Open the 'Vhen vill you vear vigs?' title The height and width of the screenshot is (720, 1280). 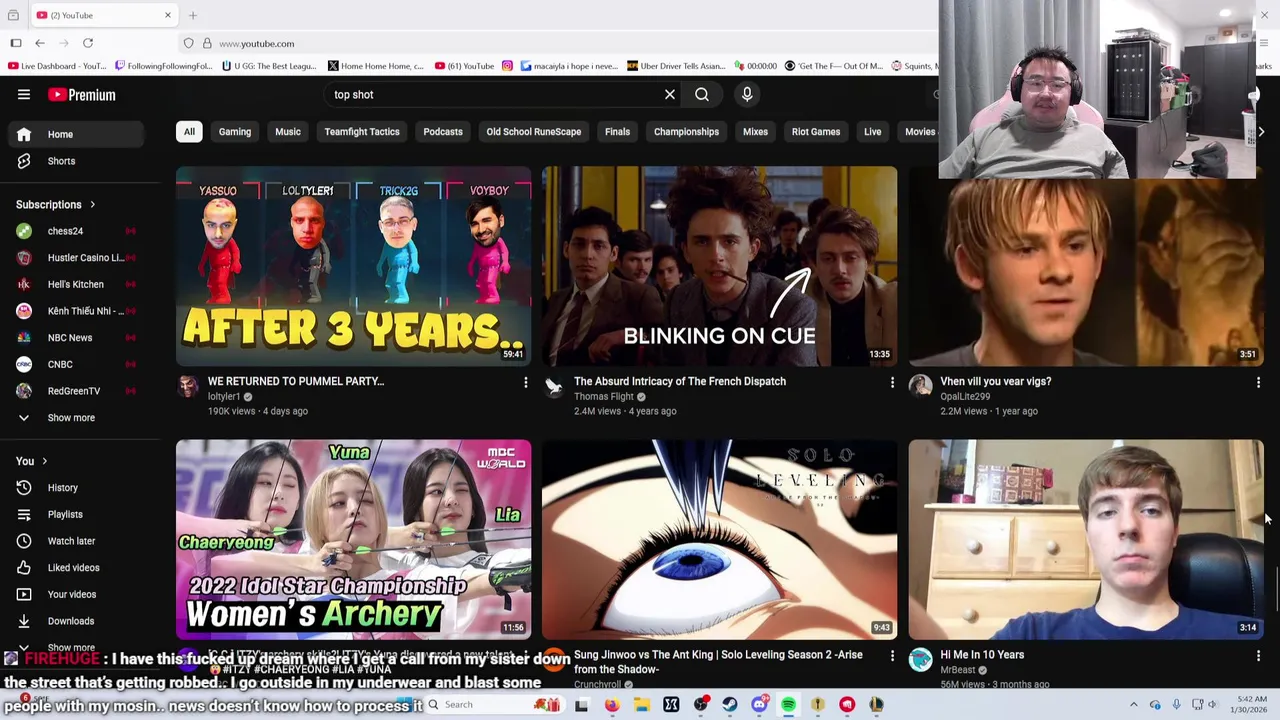point(995,381)
